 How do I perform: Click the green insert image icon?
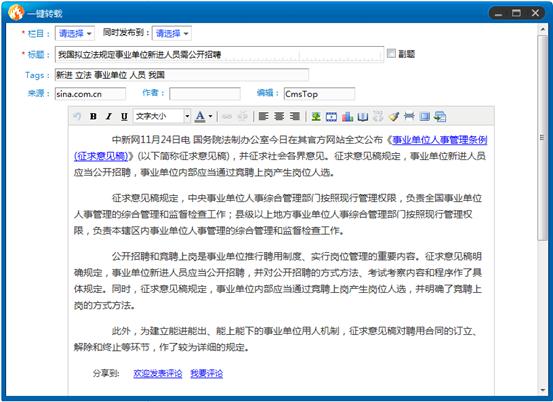click(x=316, y=116)
